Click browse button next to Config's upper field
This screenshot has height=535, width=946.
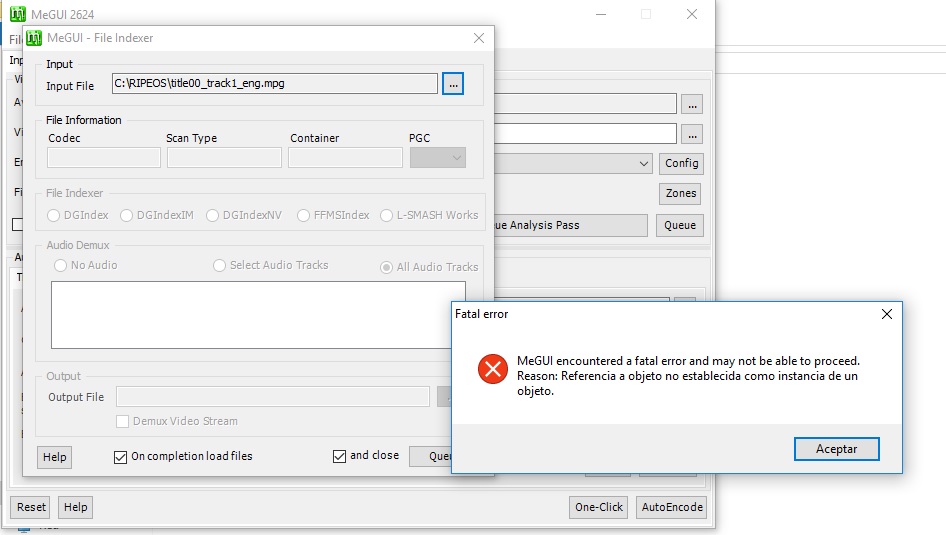692,135
